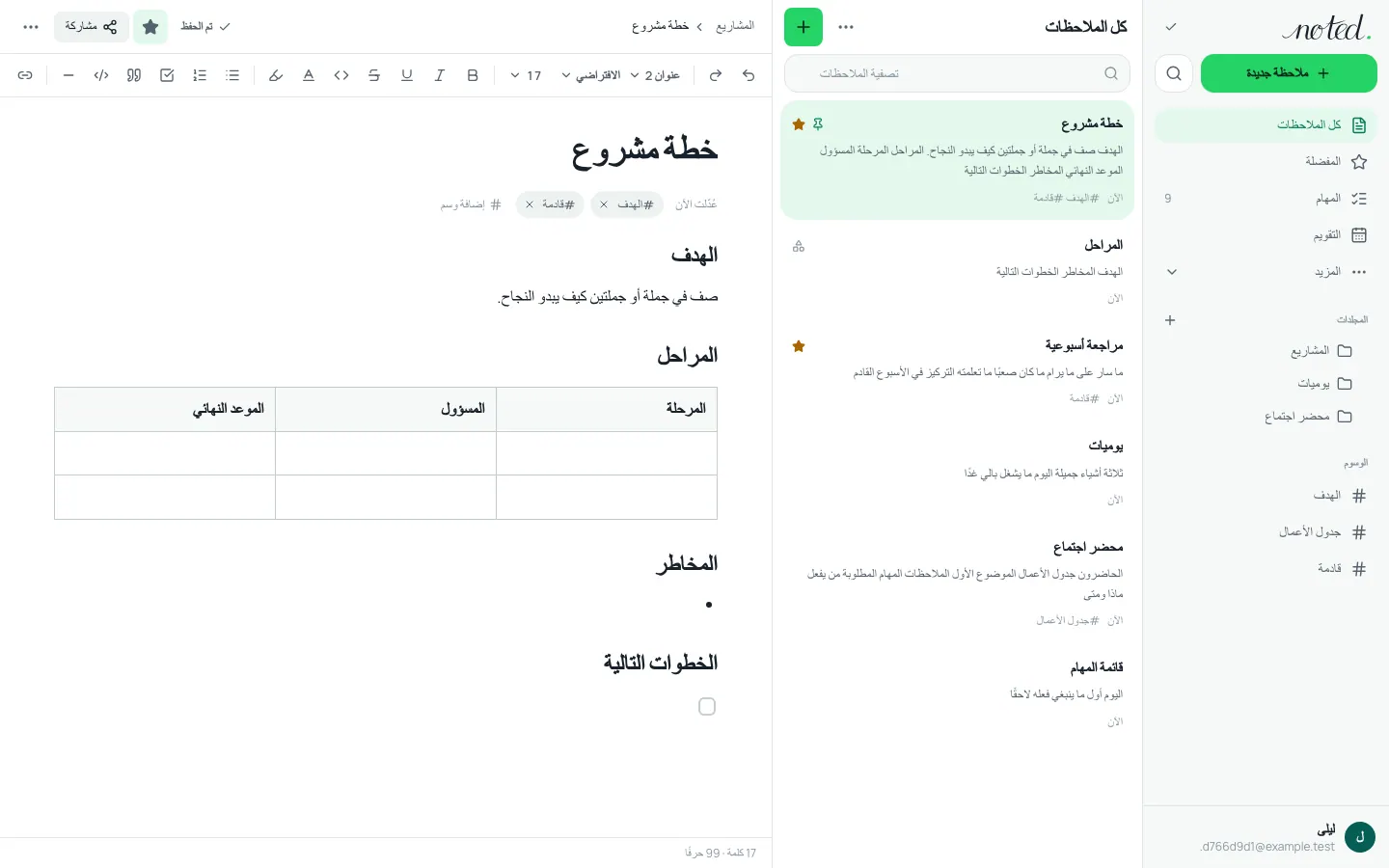Screen dimensions: 1389x868
Task: Click the undo arrow in the editor toolbar
Action: coord(749,75)
